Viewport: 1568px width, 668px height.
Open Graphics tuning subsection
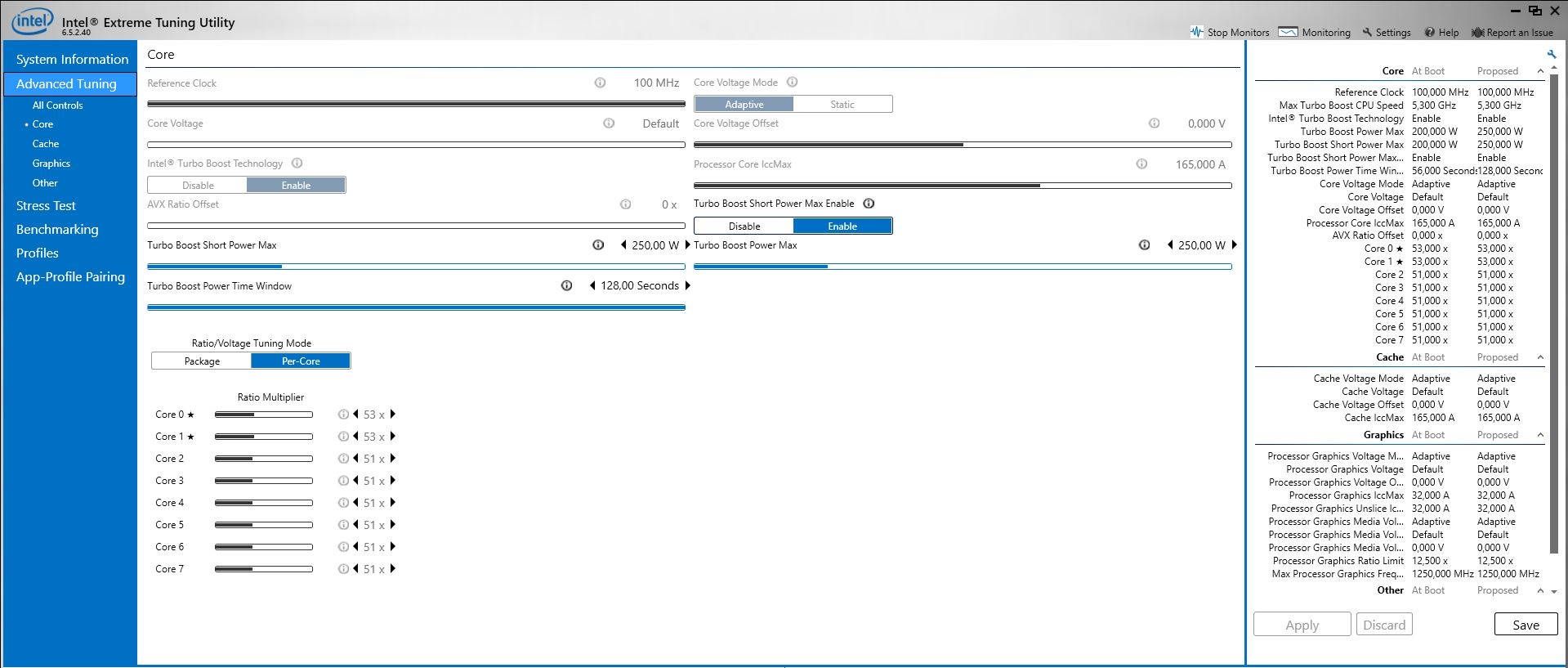pos(51,164)
